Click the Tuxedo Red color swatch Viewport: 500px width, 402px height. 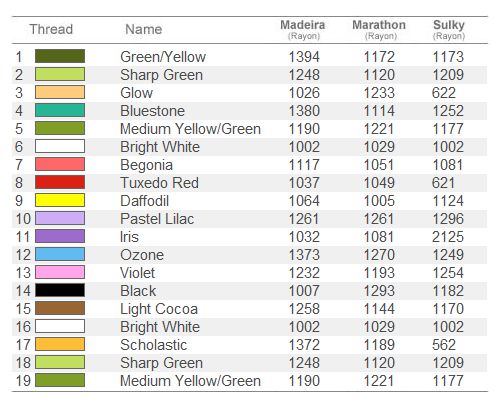click(60, 182)
